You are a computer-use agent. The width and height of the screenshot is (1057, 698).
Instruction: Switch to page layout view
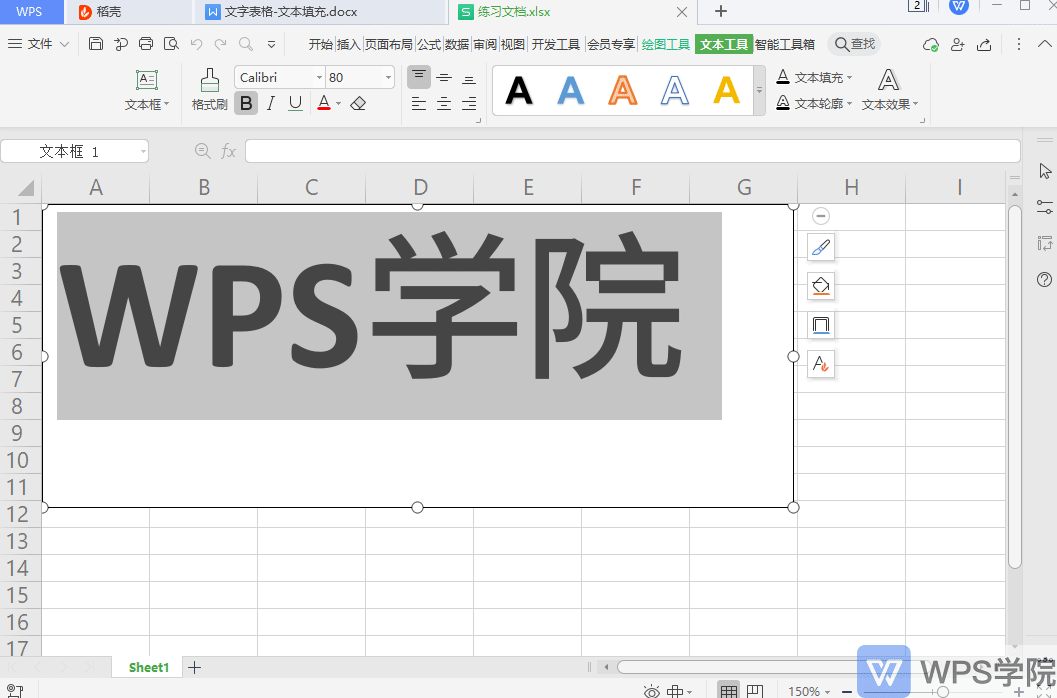(x=755, y=691)
